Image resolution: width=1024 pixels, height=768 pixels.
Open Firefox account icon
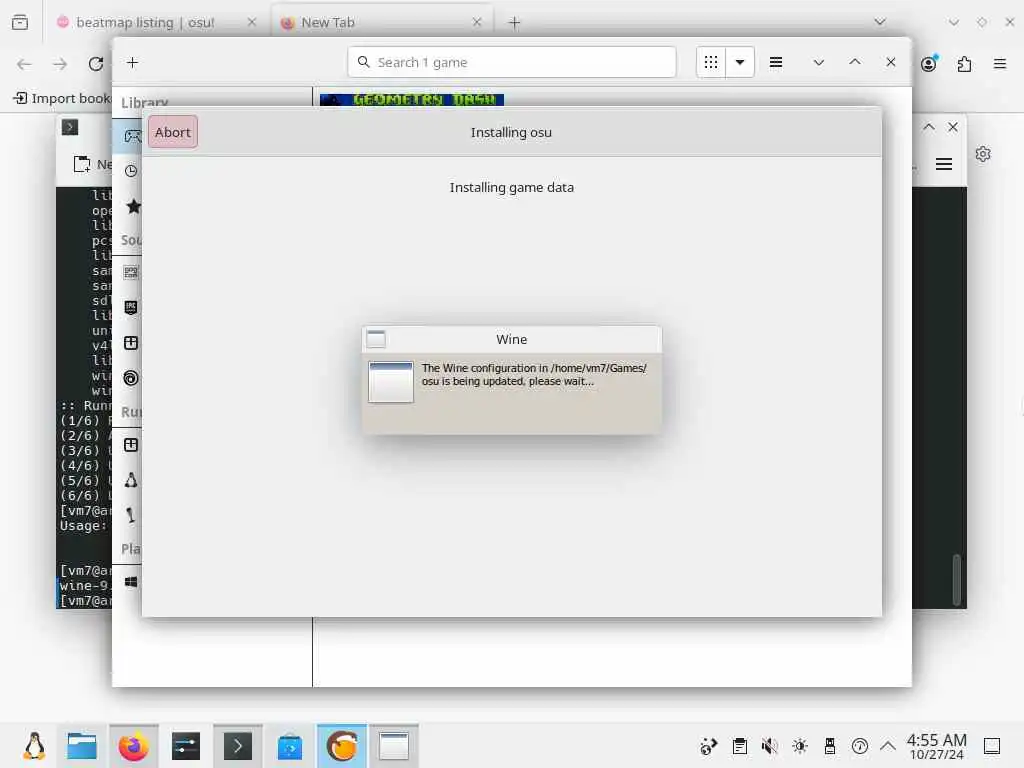point(929,63)
